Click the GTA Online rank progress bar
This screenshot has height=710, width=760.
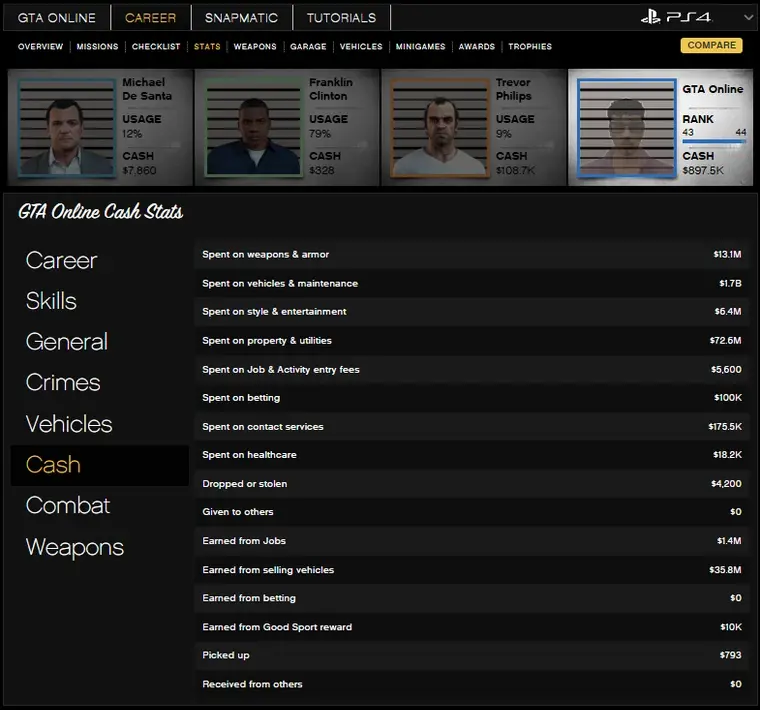coord(714,142)
